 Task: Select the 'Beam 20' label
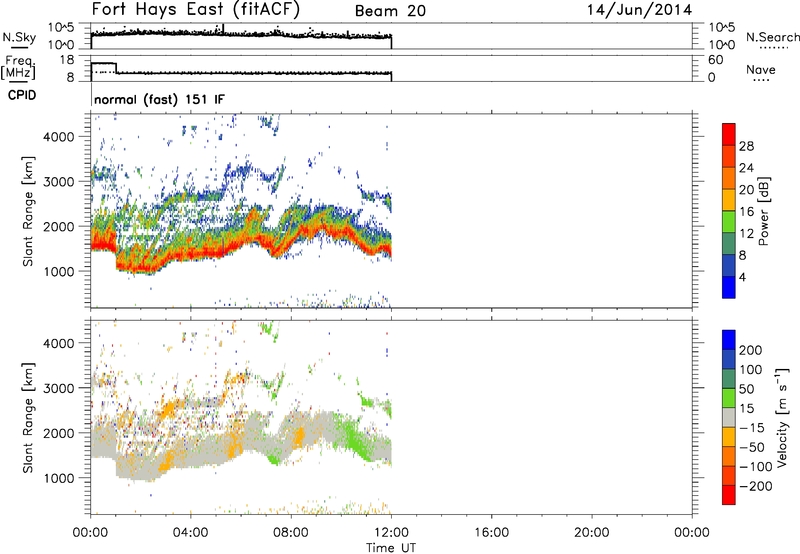coord(390,11)
